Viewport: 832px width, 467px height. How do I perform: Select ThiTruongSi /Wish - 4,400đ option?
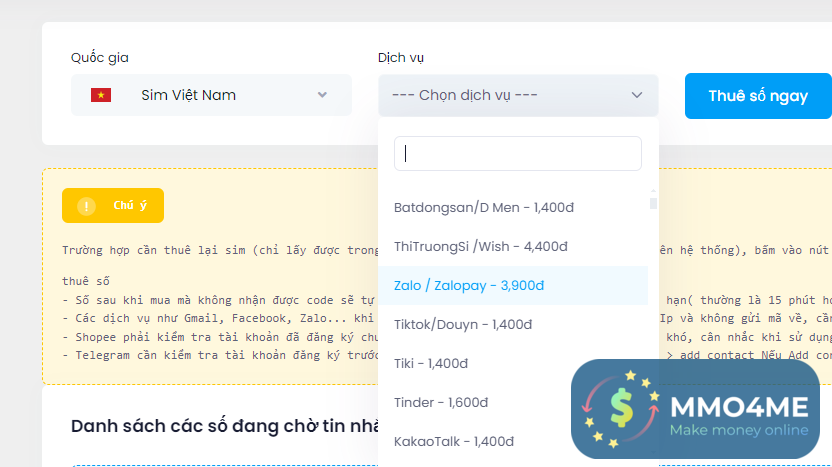(x=513, y=246)
